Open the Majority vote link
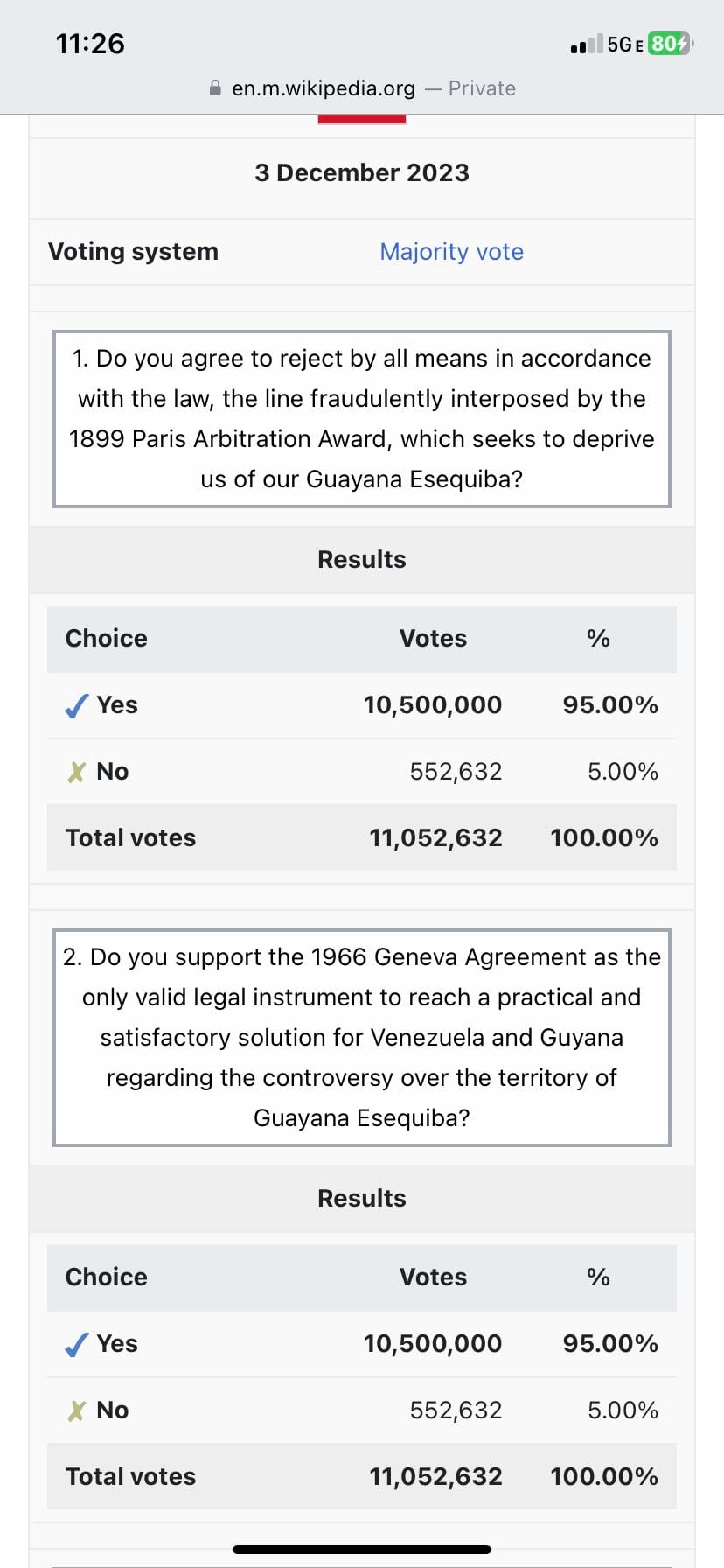 coord(452,252)
